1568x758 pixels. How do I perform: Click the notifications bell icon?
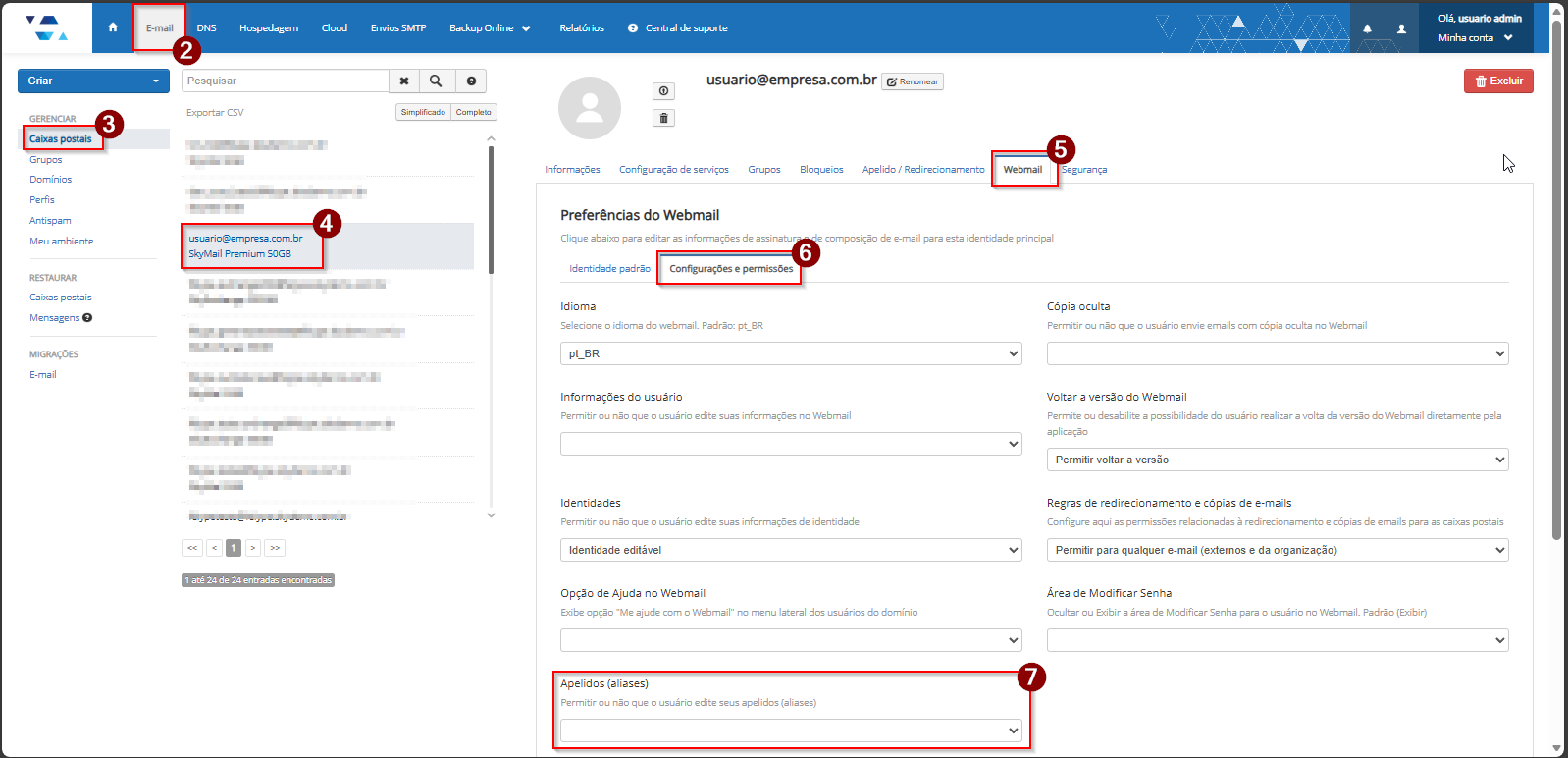coord(1367,28)
